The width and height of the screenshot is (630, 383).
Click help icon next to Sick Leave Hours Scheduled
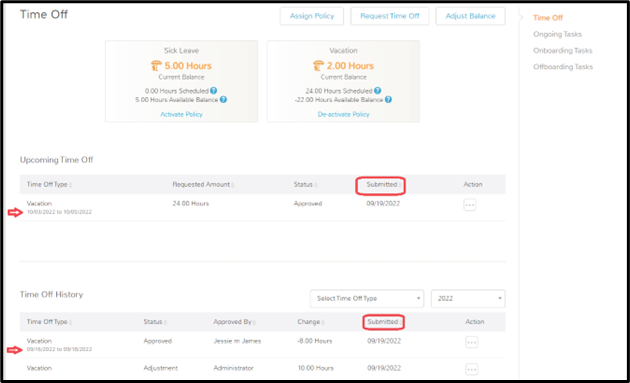pos(213,91)
